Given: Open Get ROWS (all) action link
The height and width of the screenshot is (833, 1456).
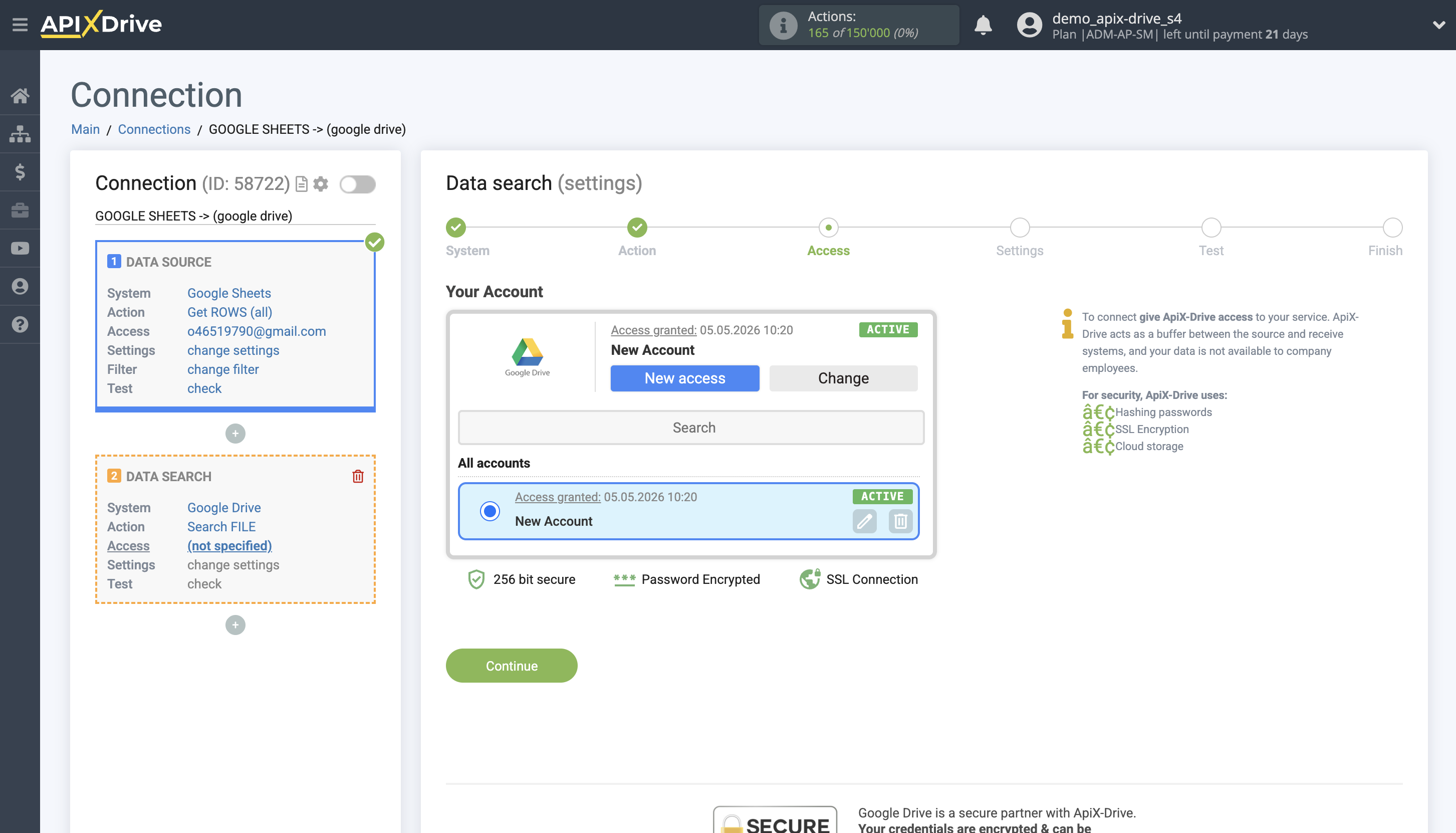Looking at the screenshot, I should 229,312.
